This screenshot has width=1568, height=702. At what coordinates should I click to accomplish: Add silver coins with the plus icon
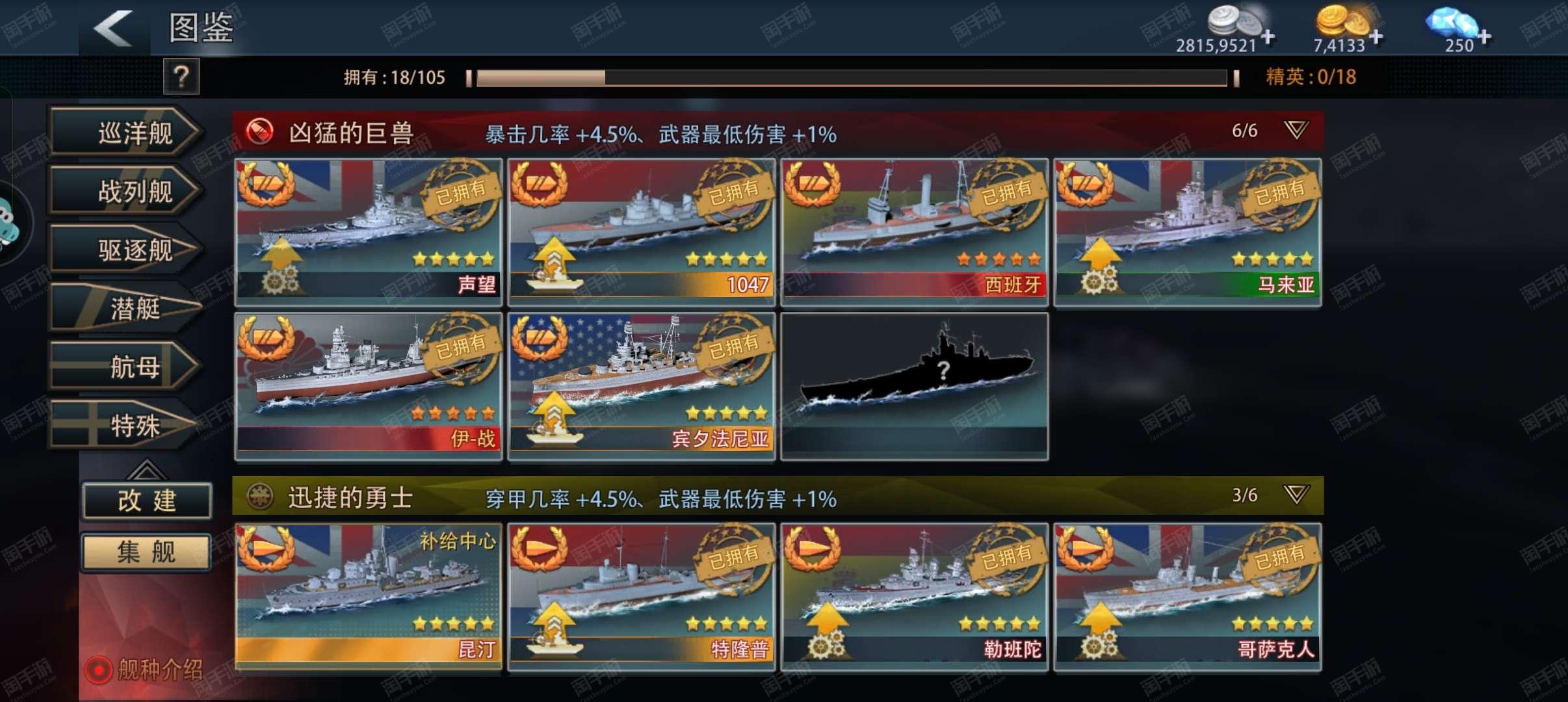[1268, 37]
